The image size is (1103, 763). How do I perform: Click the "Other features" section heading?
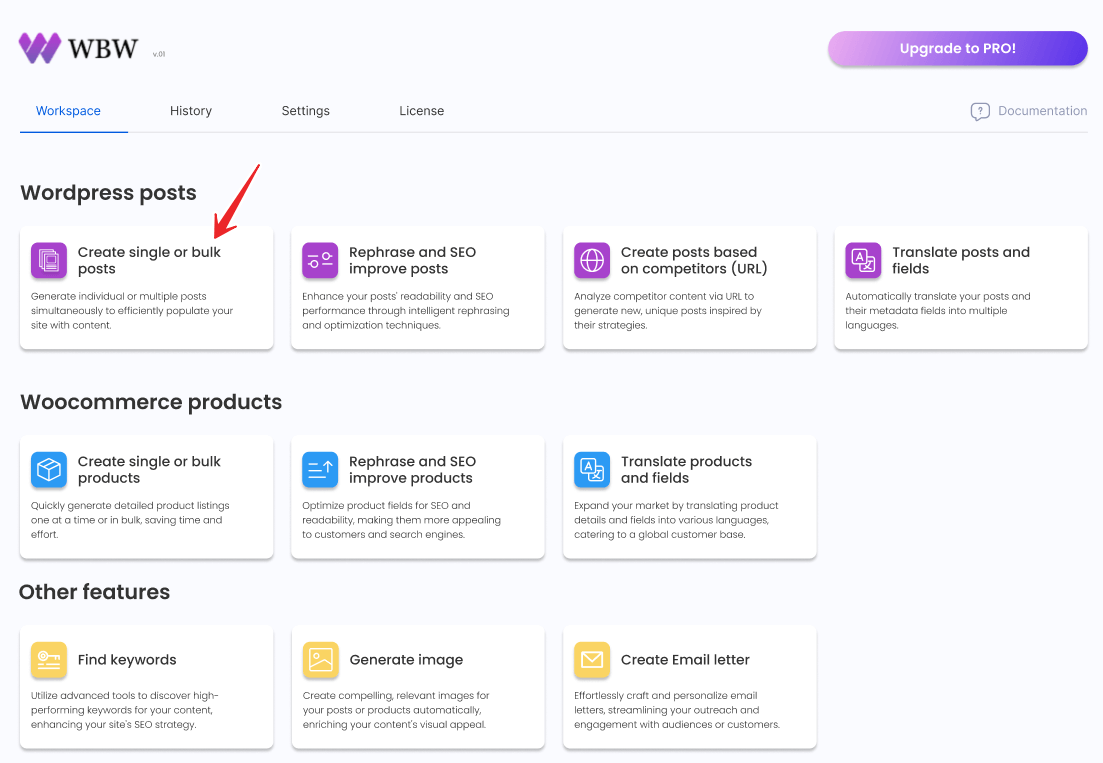pos(94,592)
